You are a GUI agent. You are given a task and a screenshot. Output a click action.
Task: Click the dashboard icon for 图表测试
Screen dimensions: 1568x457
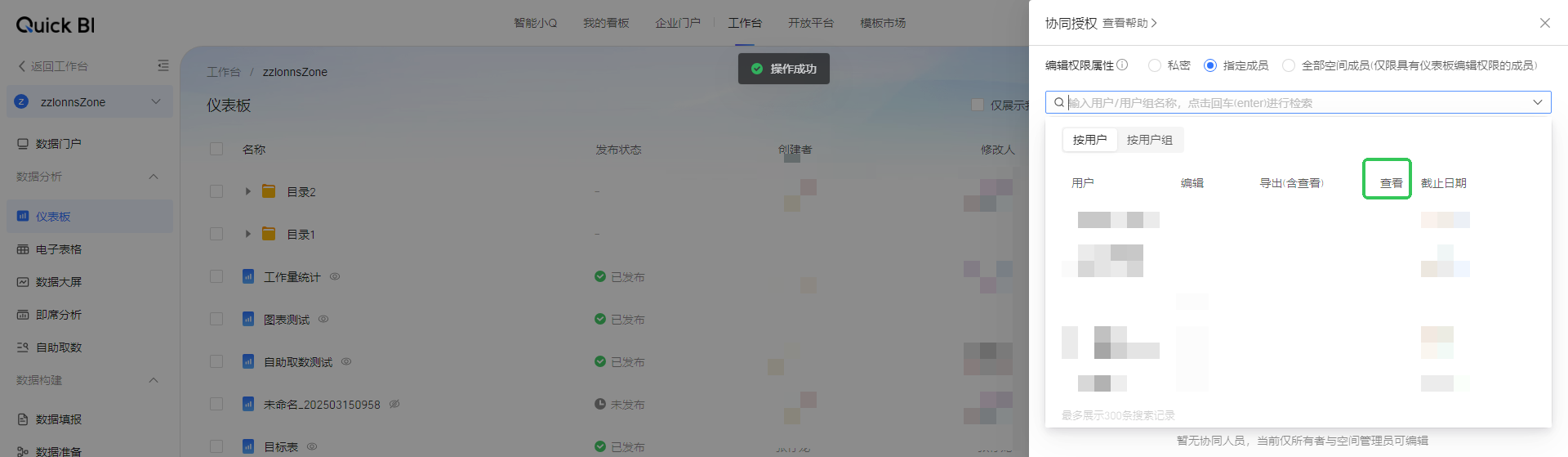click(248, 319)
